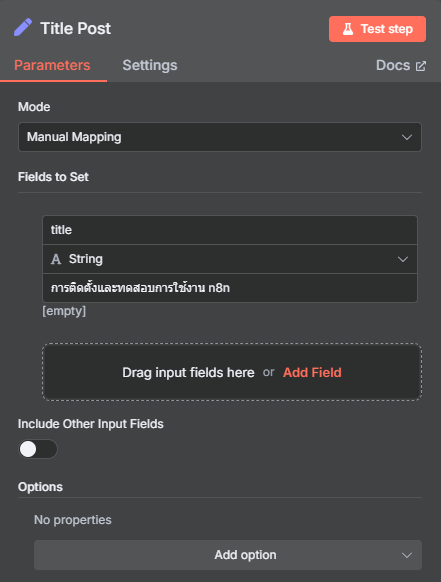Click the Thai text value input field

click(x=230, y=288)
